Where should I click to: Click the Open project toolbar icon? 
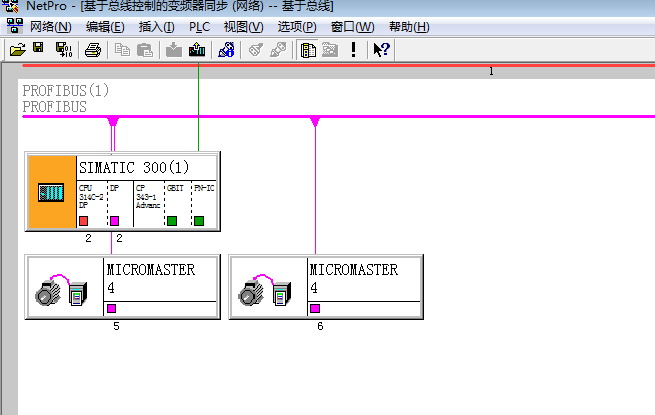coord(17,49)
